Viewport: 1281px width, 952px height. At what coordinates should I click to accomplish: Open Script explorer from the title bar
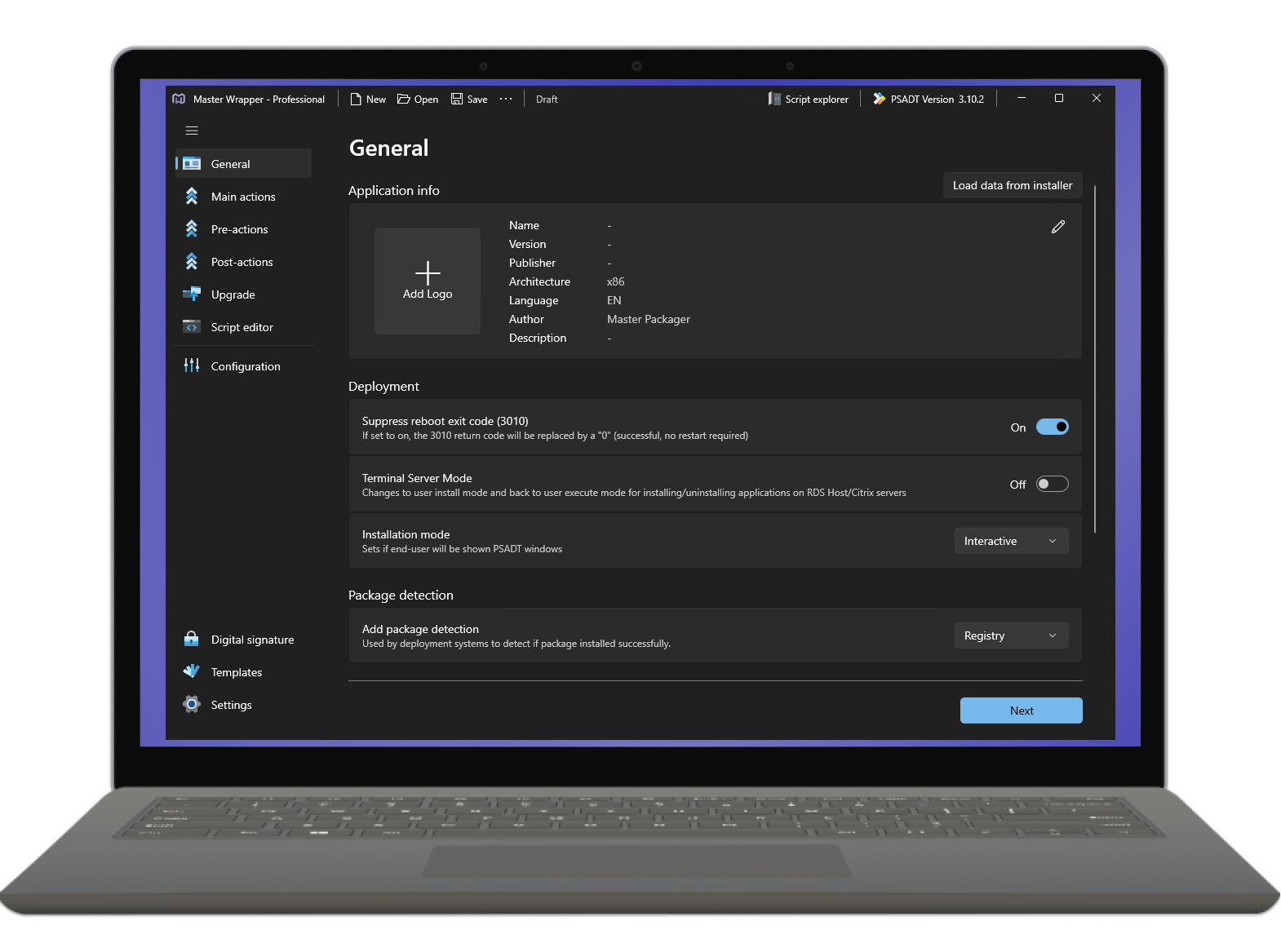tap(809, 99)
